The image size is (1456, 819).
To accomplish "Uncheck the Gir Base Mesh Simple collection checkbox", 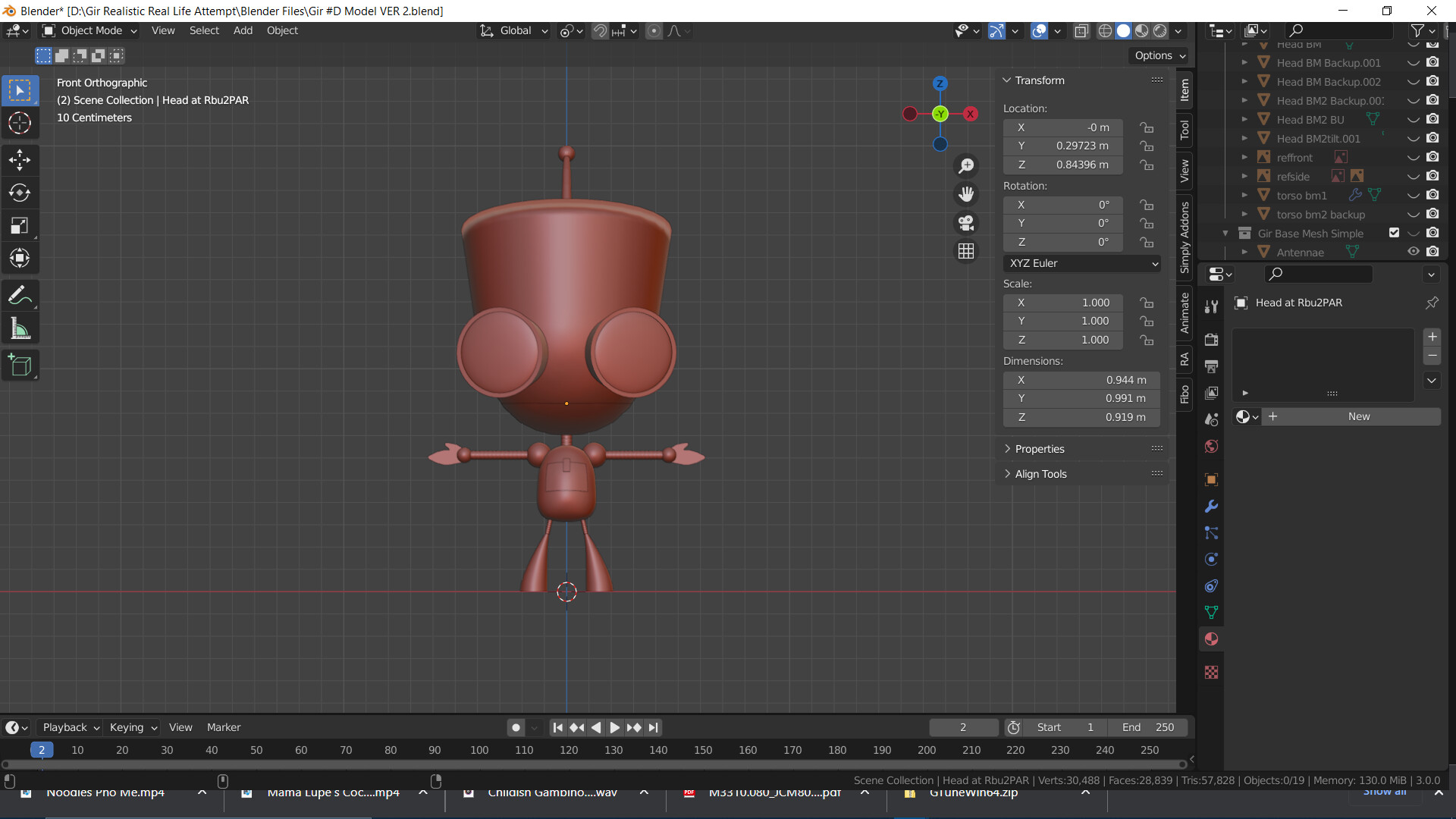I will (x=1394, y=233).
